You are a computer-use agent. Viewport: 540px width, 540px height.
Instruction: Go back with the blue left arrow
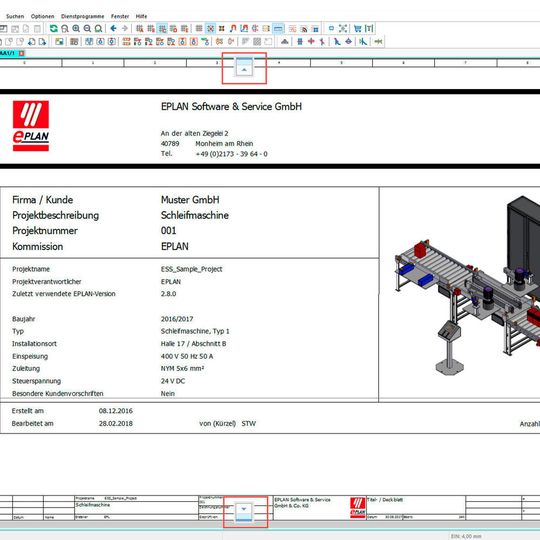113,28
